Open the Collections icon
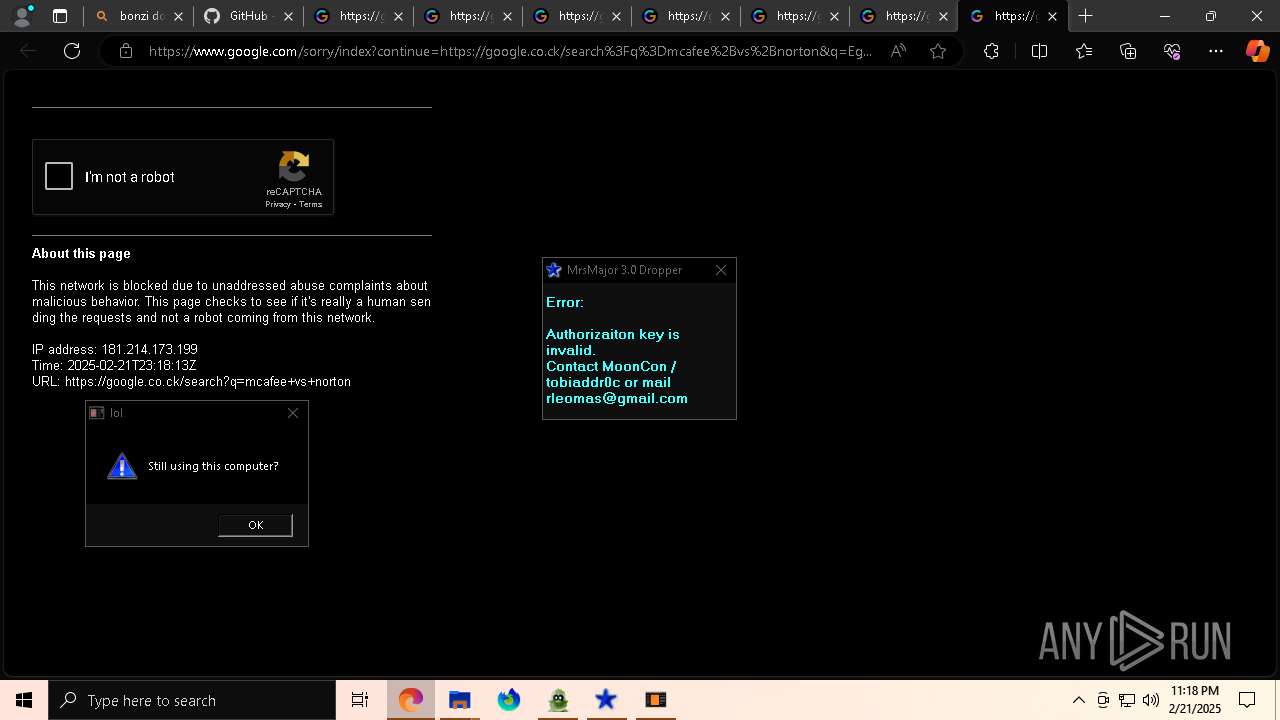This screenshot has width=1280, height=720. tap(1128, 51)
